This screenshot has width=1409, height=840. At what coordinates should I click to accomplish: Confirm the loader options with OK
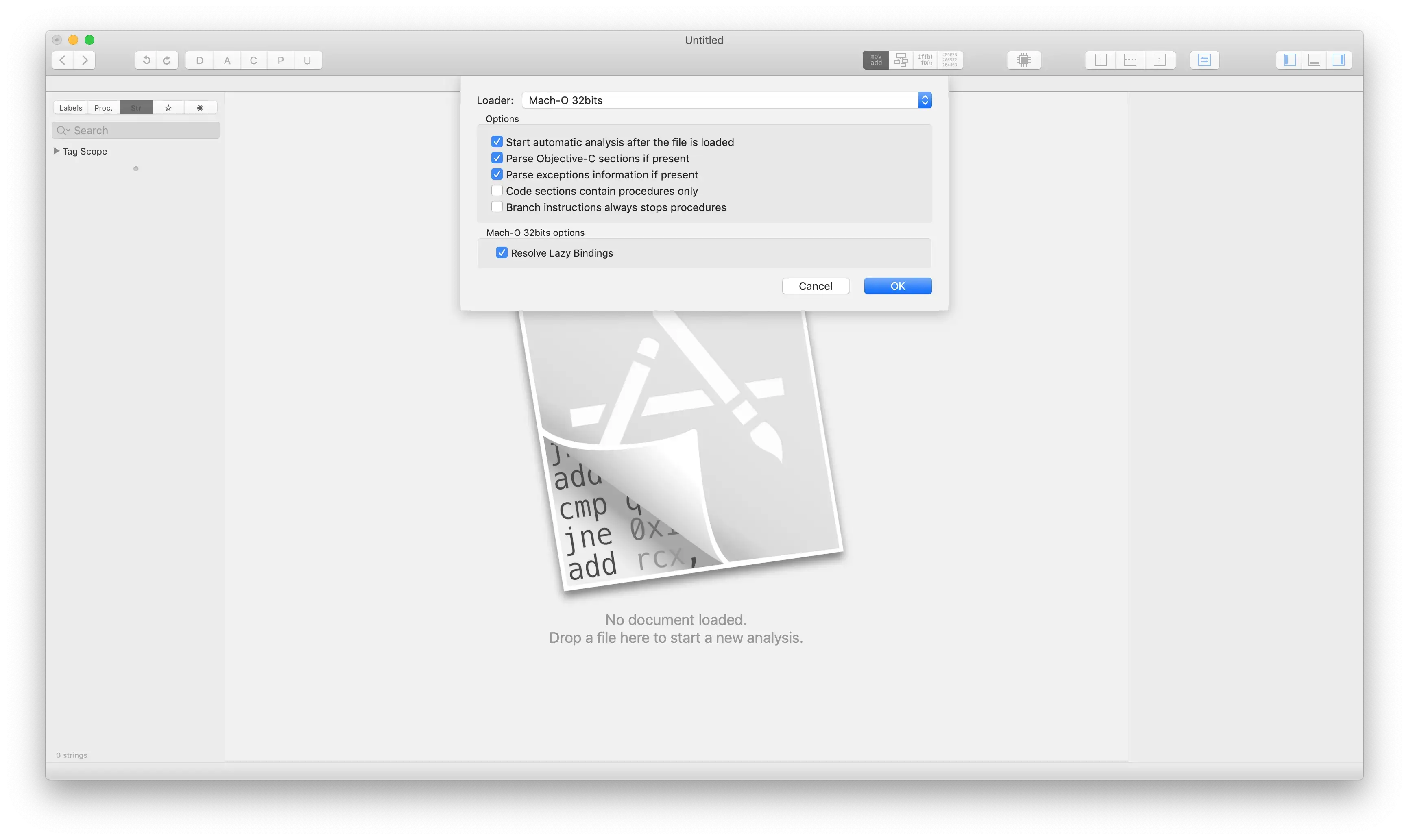pos(898,286)
